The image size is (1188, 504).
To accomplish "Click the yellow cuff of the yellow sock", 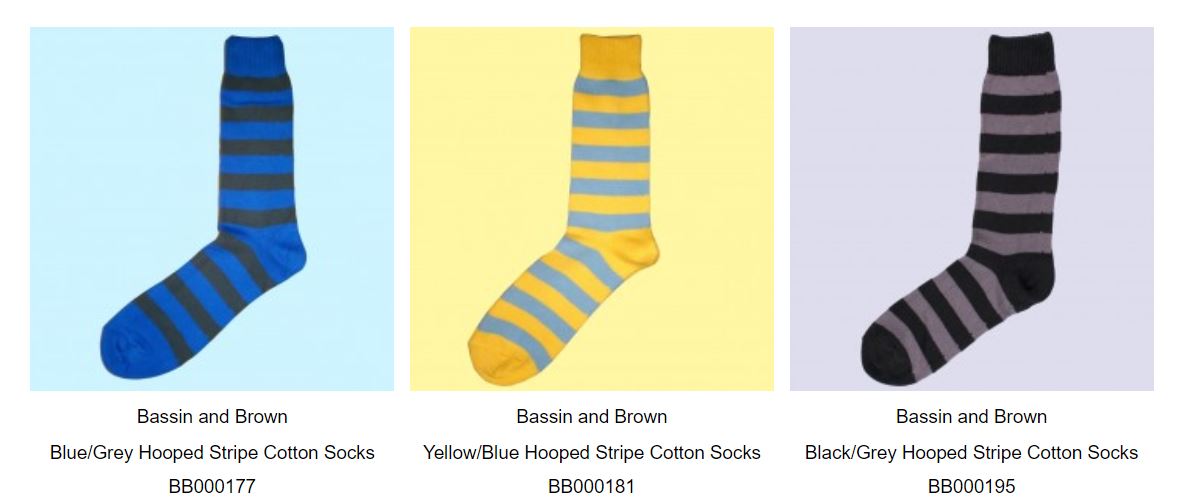I will coord(611,53).
